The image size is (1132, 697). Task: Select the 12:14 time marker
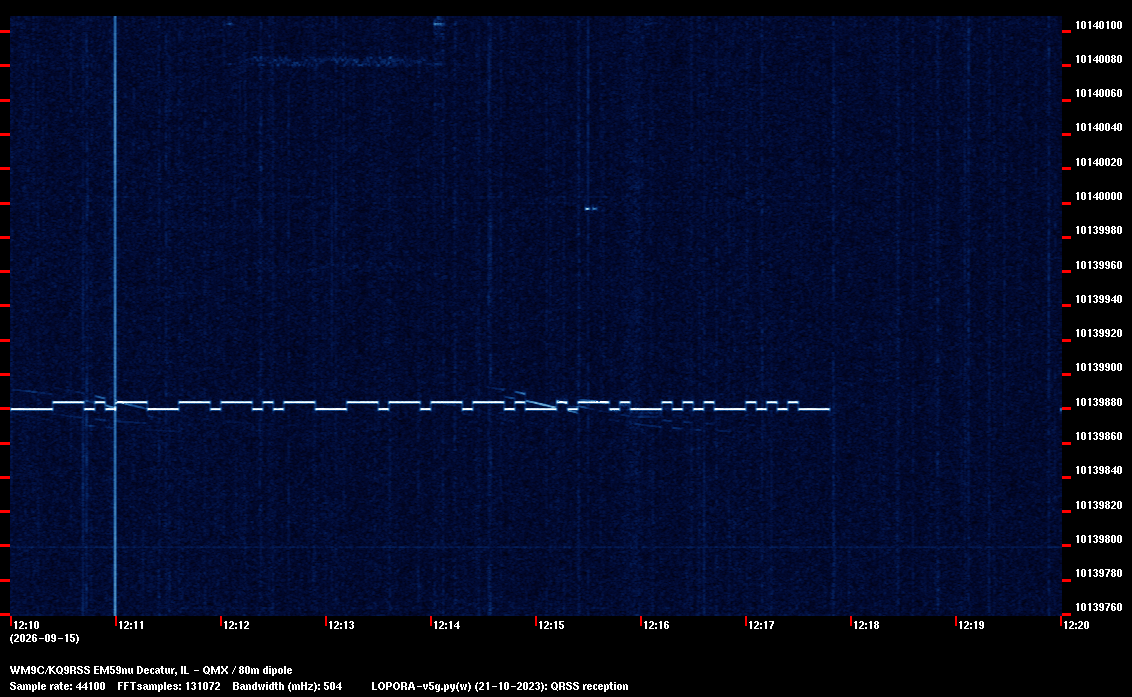(446, 625)
